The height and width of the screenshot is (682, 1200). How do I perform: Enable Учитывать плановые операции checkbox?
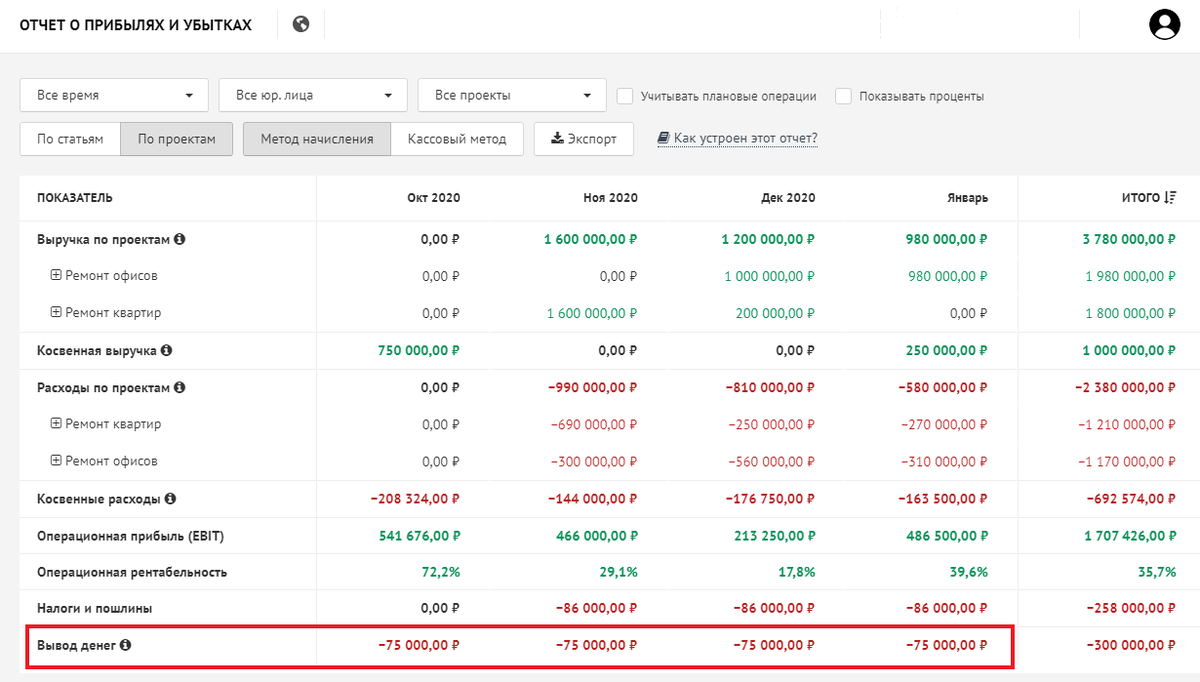click(x=625, y=96)
